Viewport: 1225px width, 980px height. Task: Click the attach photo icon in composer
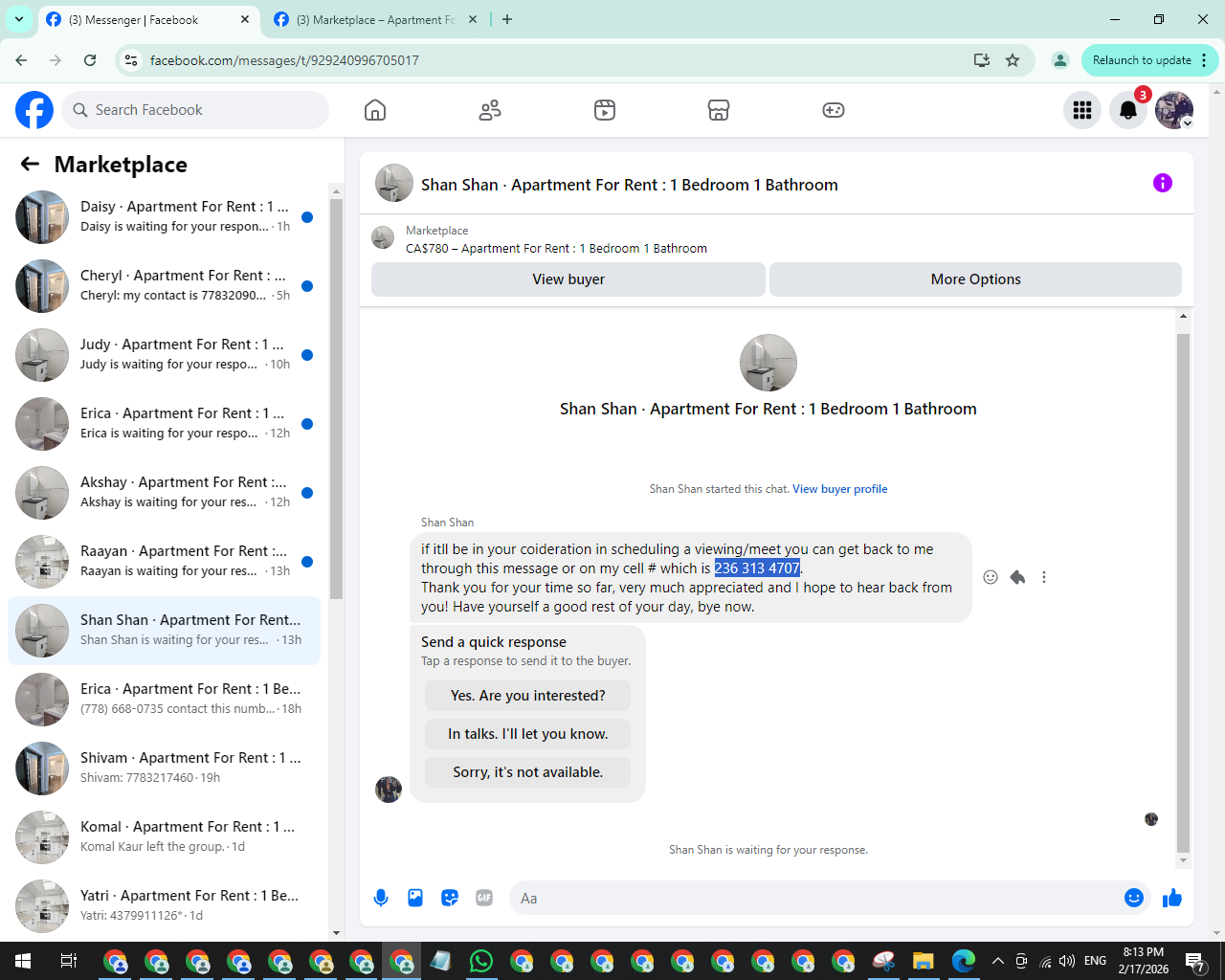(415, 898)
